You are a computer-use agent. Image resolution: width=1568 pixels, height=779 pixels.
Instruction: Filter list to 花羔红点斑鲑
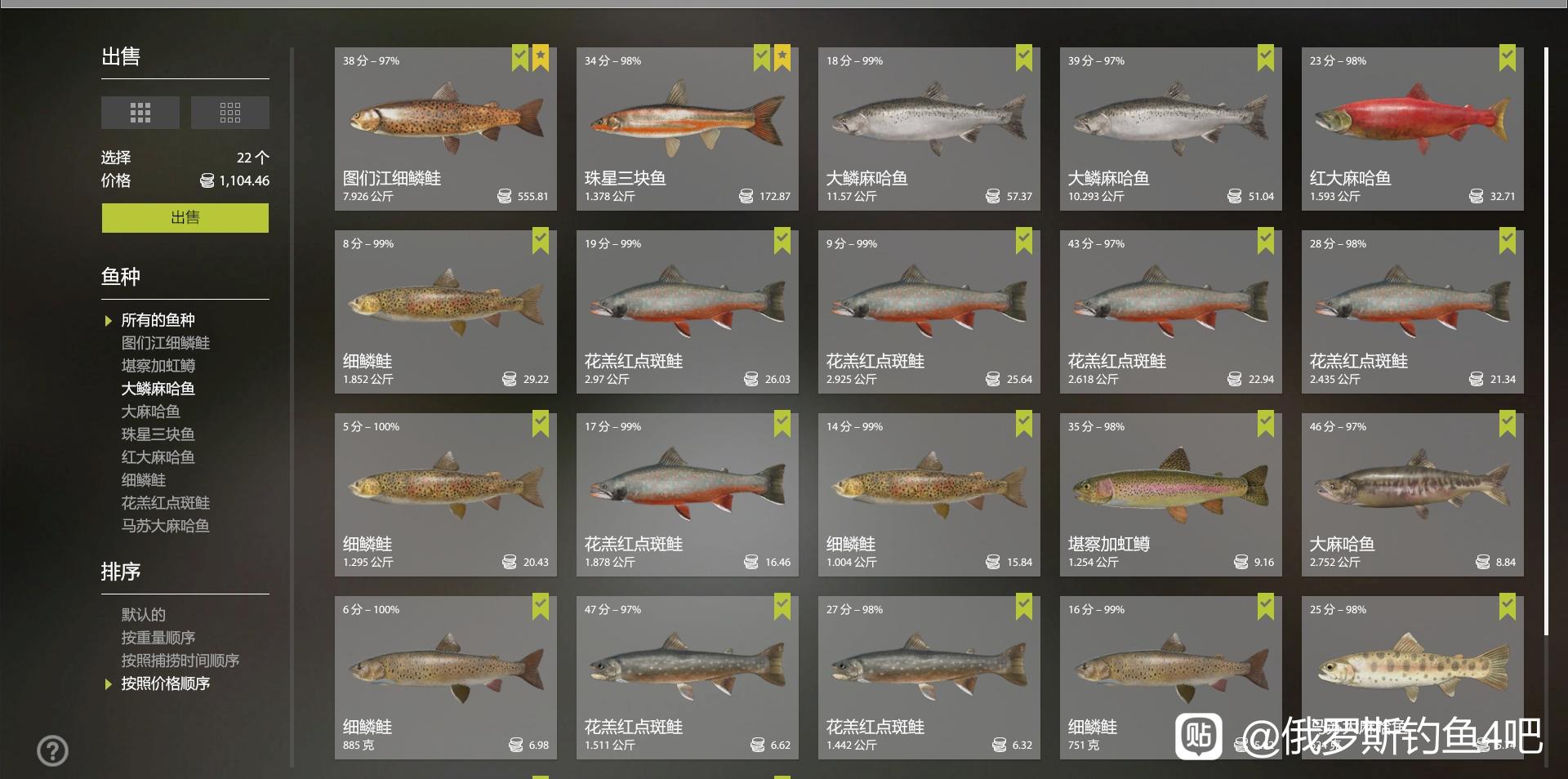coord(166,503)
